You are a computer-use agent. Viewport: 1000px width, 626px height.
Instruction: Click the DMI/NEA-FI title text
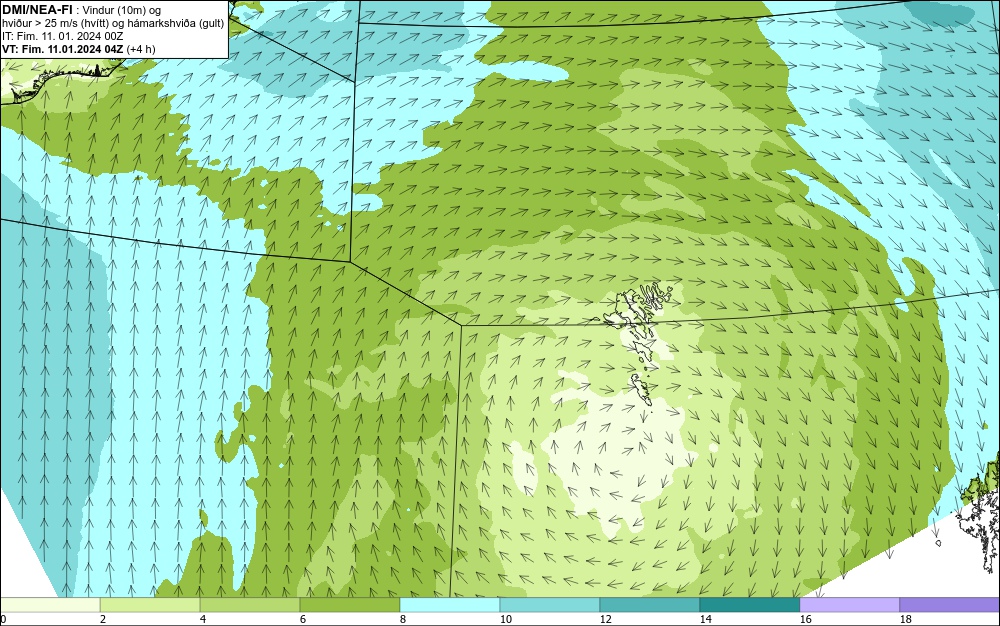coord(37,9)
